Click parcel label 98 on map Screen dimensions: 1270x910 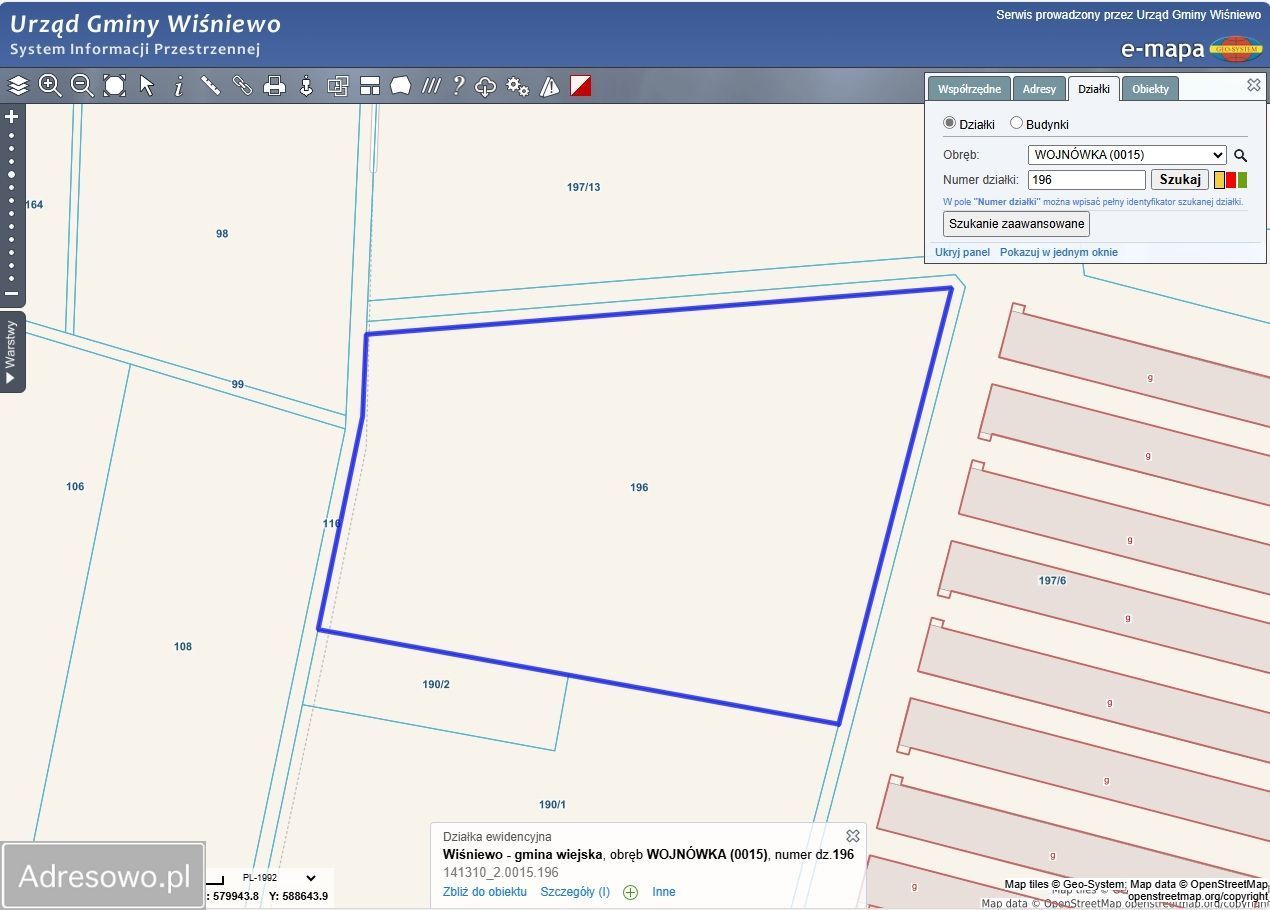[222, 234]
